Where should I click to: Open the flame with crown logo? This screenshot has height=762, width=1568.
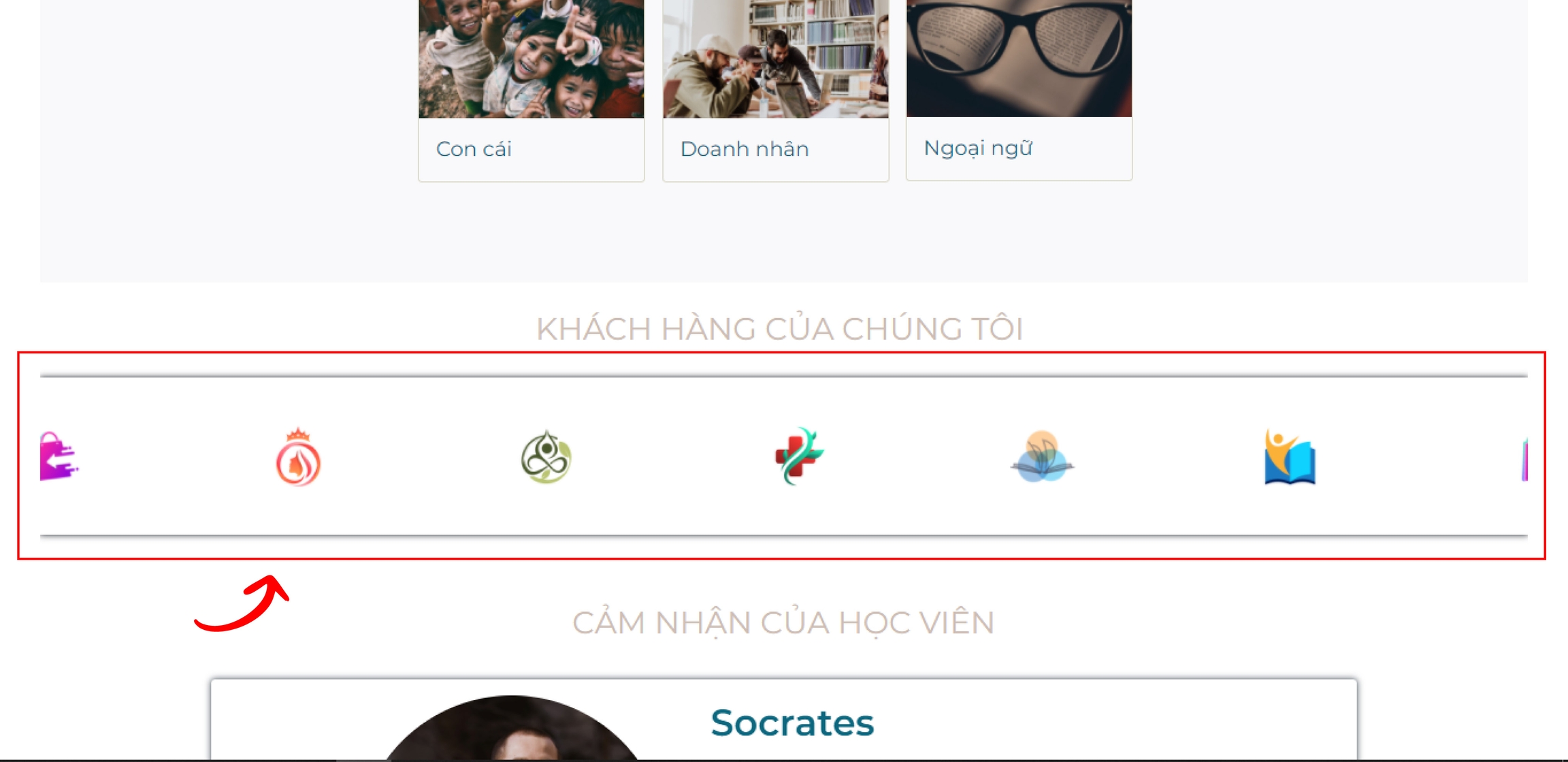[x=298, y=456]
